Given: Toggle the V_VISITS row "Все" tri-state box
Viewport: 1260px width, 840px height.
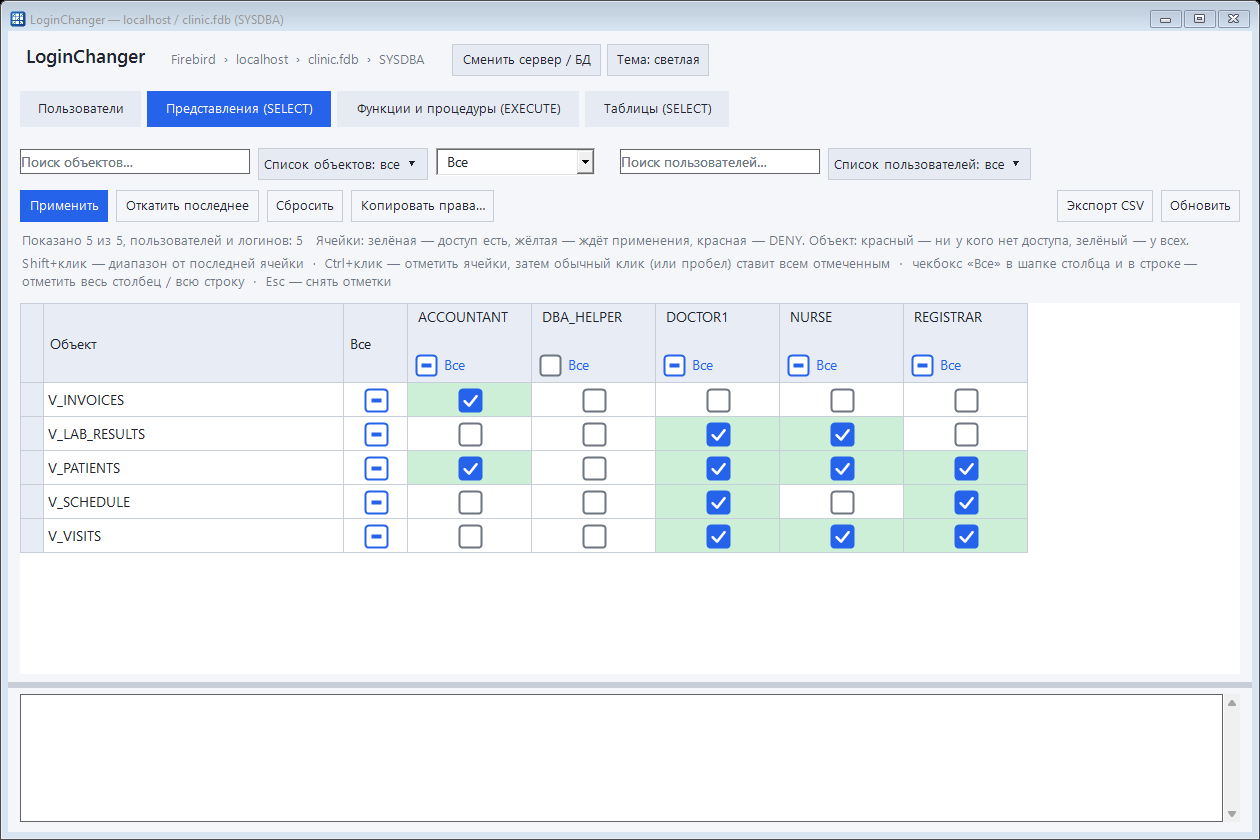Looking at the screenshot, I should click(376, 536).
